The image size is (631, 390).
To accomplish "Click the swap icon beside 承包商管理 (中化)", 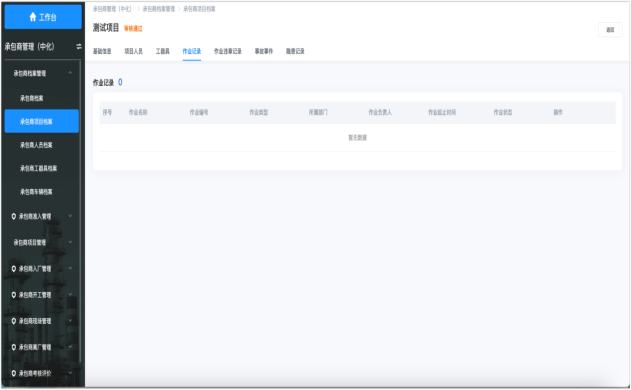I will tap(79, 47).
